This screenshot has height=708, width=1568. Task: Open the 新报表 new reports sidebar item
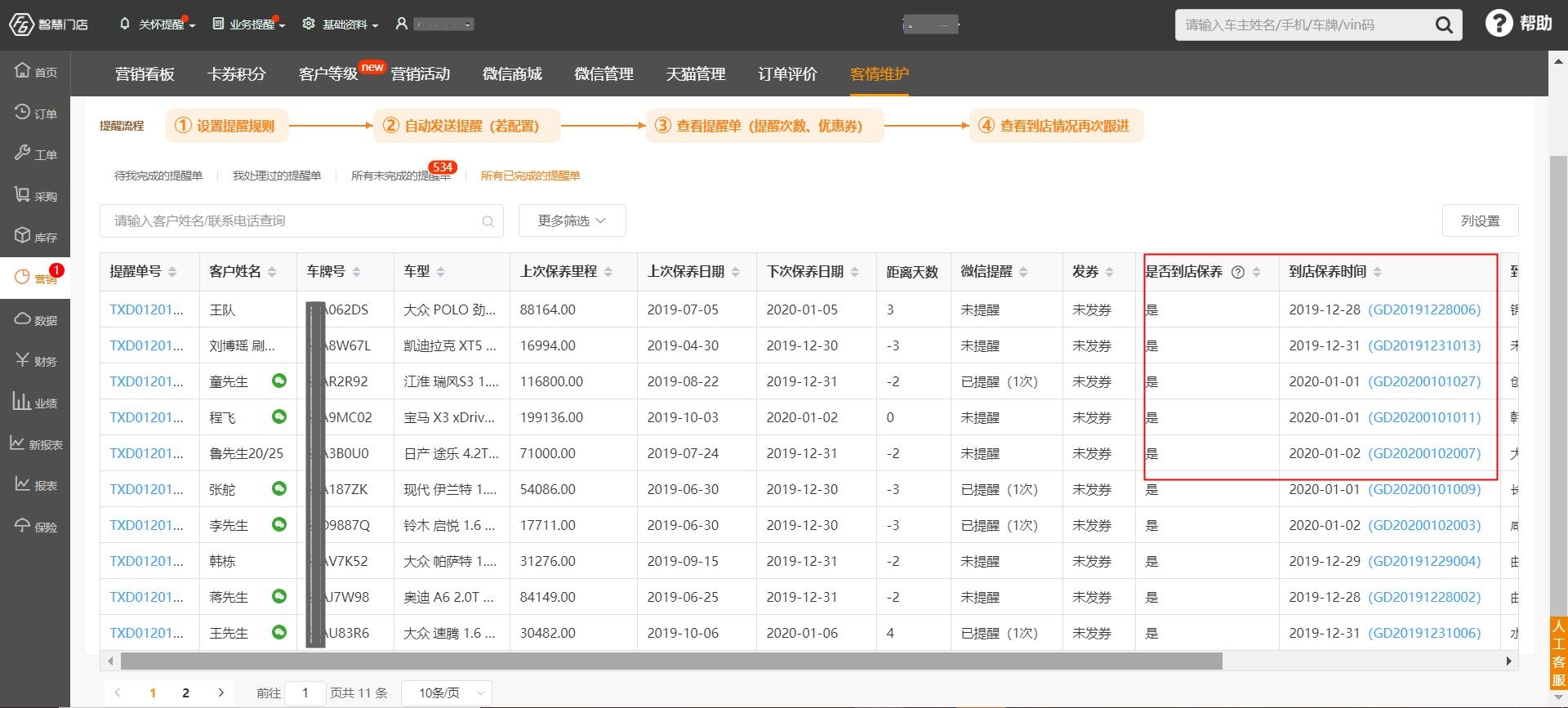coord(35,443)
